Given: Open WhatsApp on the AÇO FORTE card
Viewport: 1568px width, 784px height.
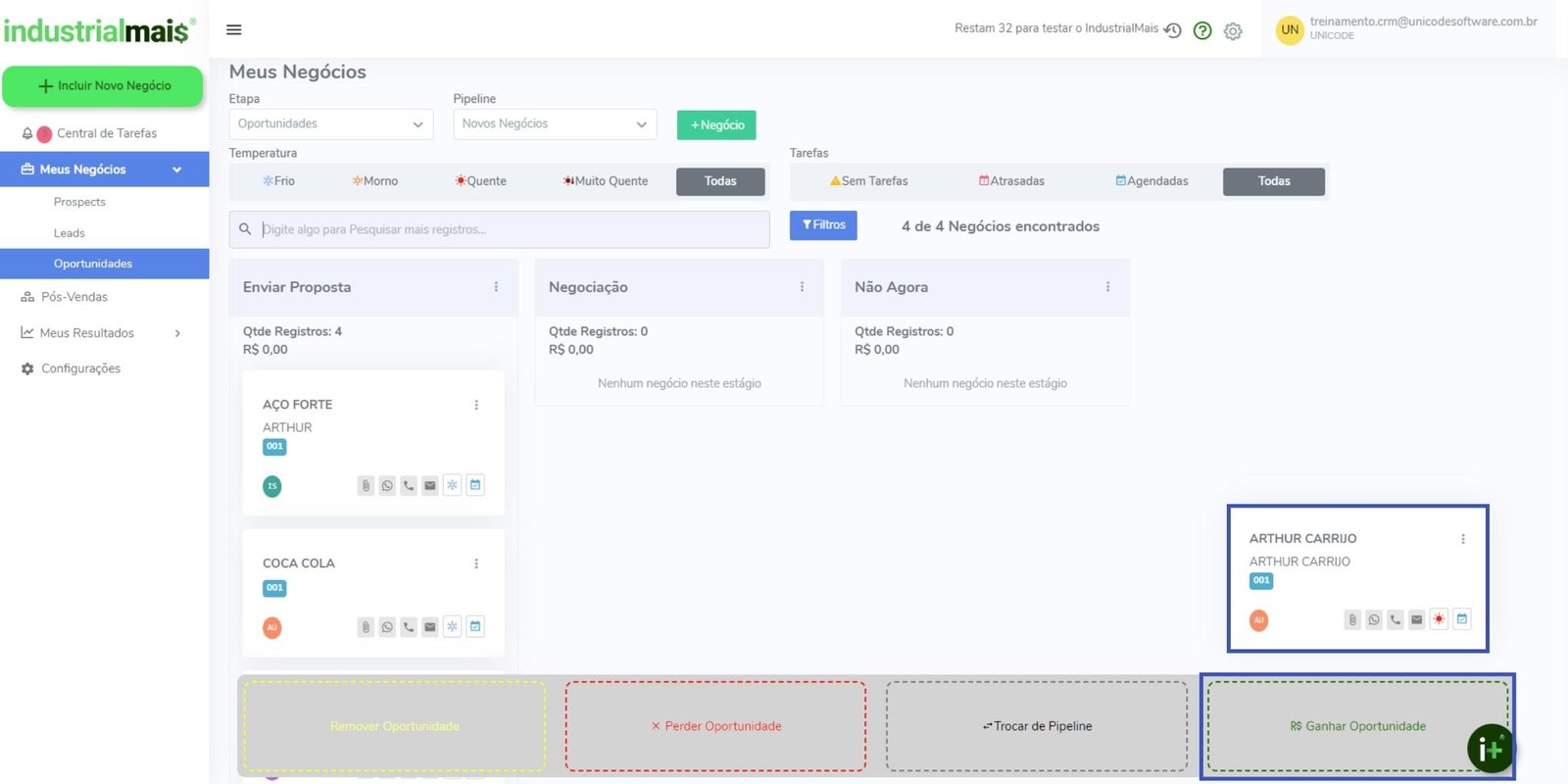Looking at the screenshot, I should click(387, 485).
